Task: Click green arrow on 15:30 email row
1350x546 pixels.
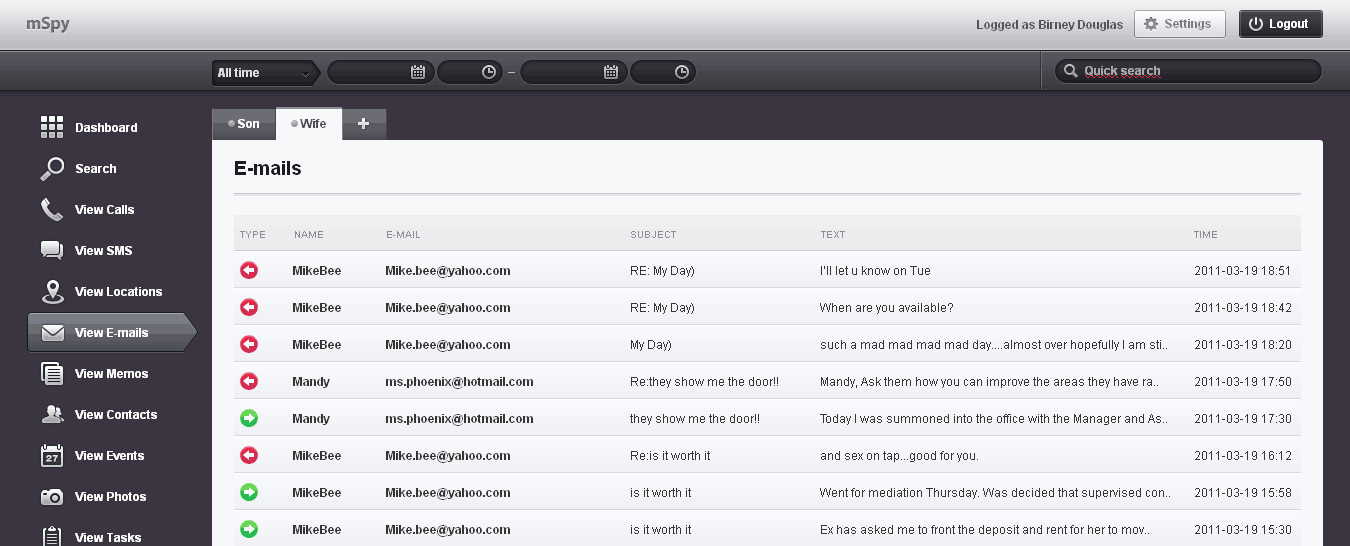Action: [249, 529]
